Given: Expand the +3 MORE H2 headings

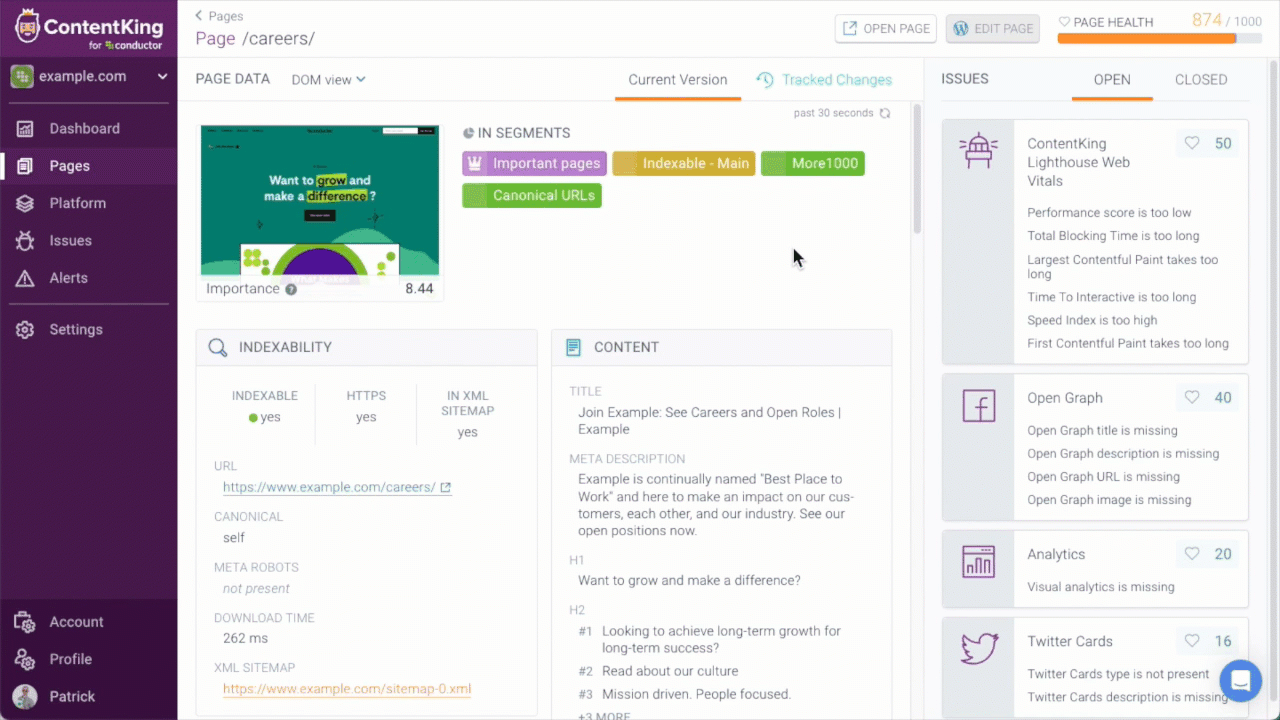Looking at the screenshot, I should tap(604, 715).
